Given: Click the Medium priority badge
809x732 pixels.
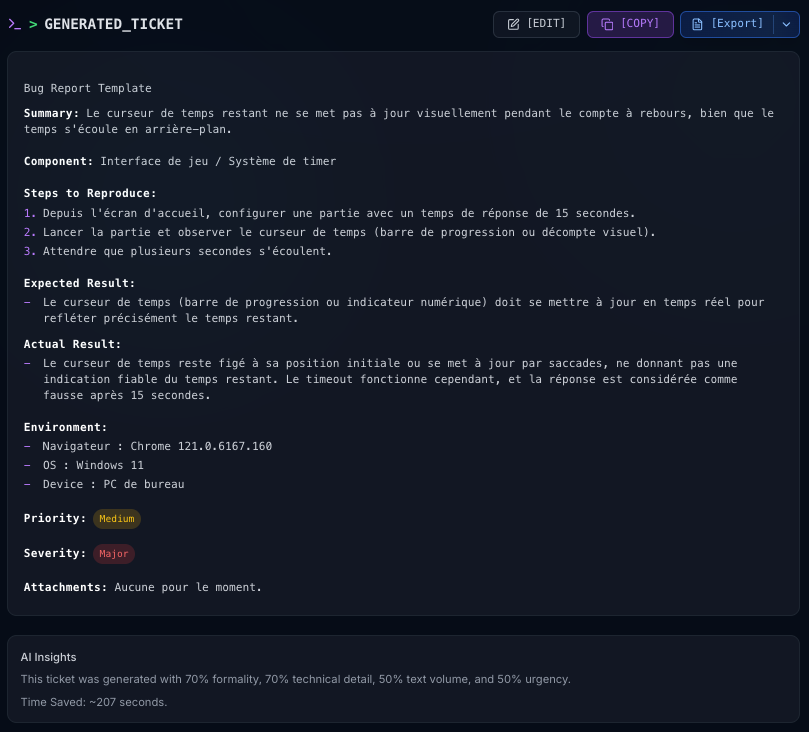Looking at the screenshot, I should click(117, 519).
